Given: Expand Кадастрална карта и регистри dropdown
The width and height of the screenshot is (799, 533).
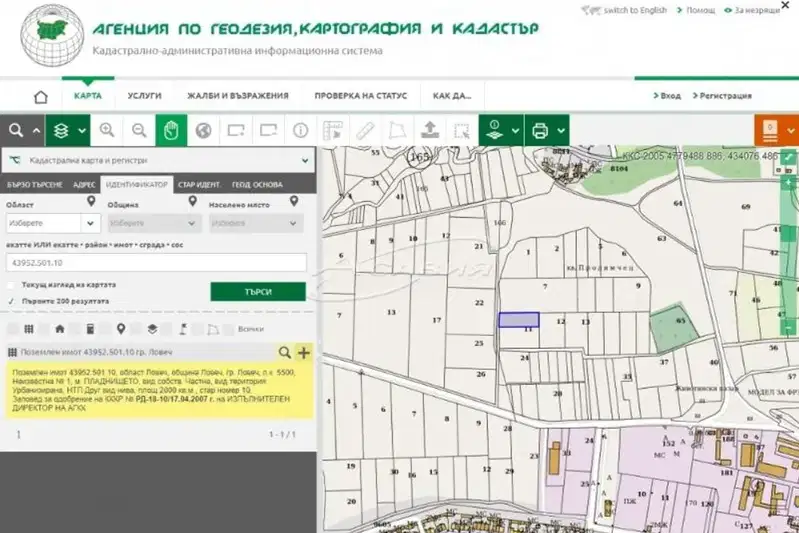Looking at the screenshot, I should coord(158,161).
